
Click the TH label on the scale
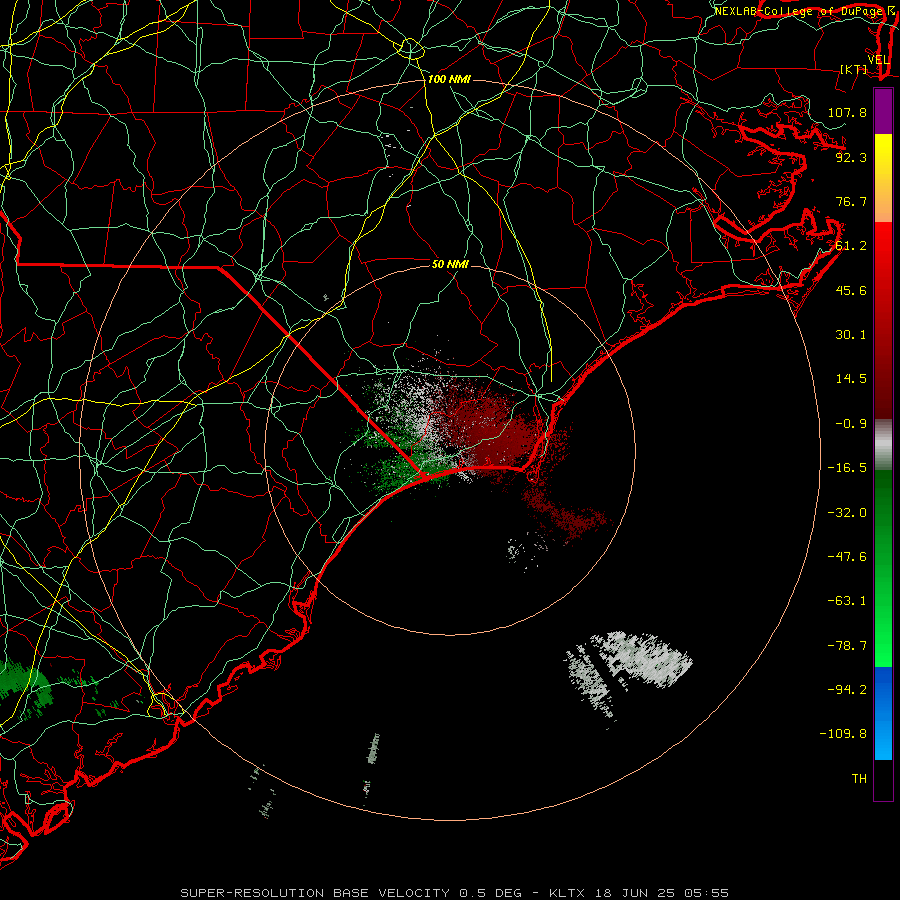(x=859, y=779)
